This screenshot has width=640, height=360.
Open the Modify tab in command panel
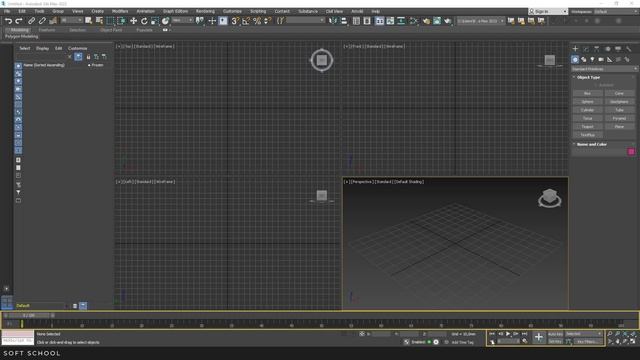[586, 49]
